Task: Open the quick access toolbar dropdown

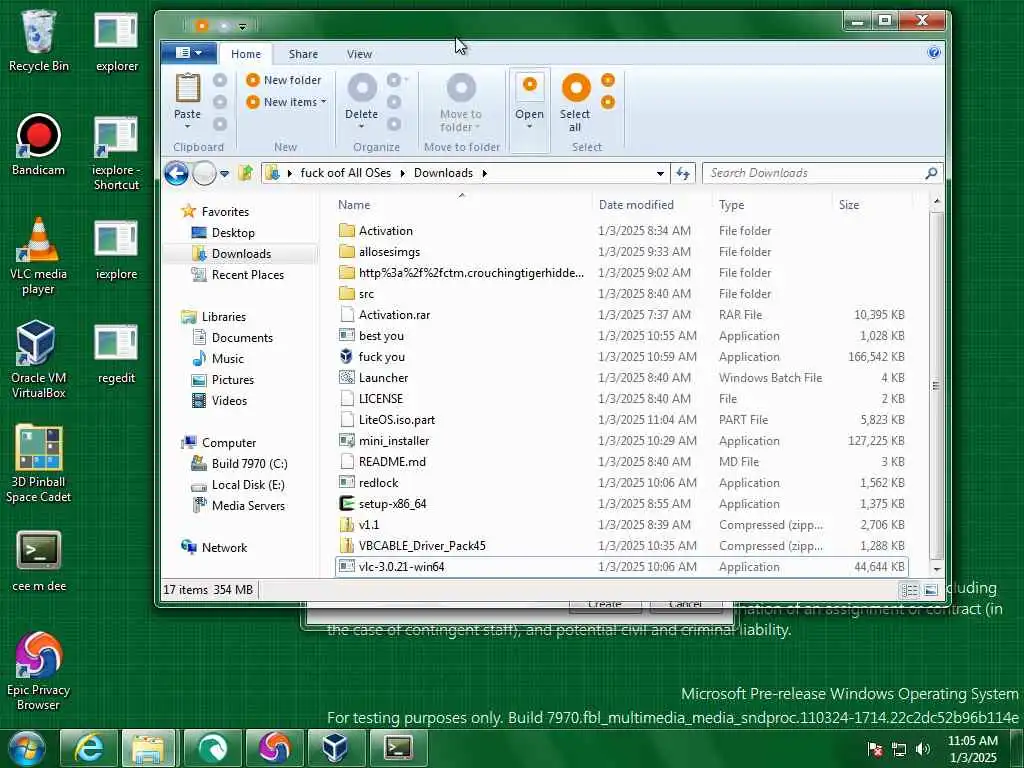Action: 242,27
